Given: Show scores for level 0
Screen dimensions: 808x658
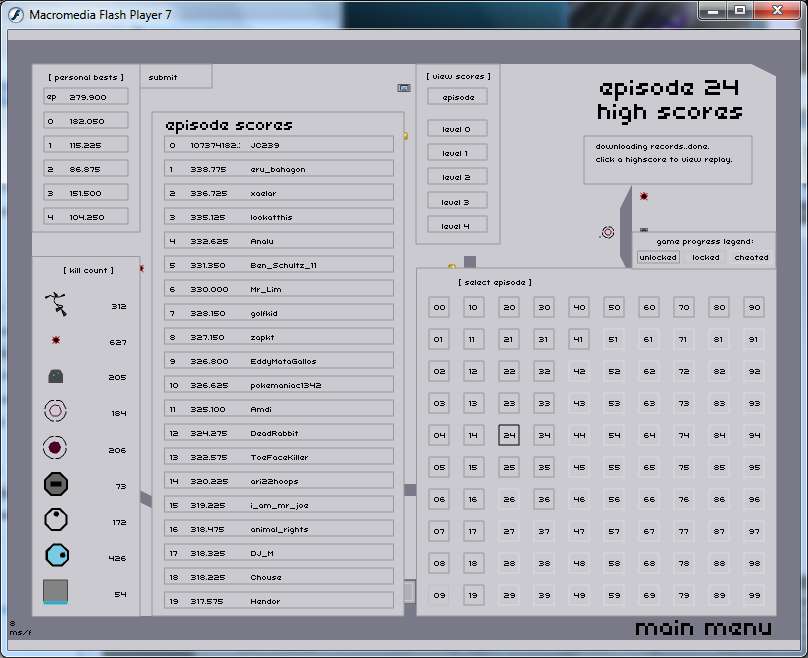Looking at the screenshot, I should click(455, 129).
